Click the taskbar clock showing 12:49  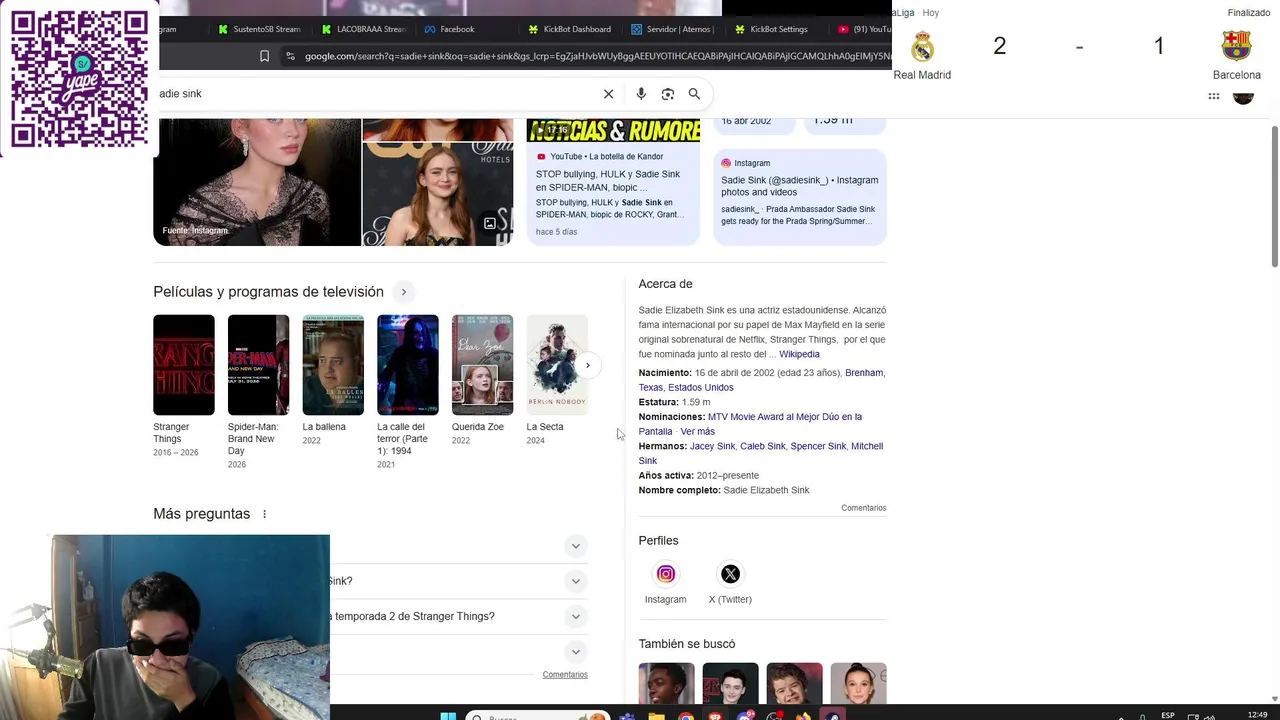click(x=1258, y=714)
